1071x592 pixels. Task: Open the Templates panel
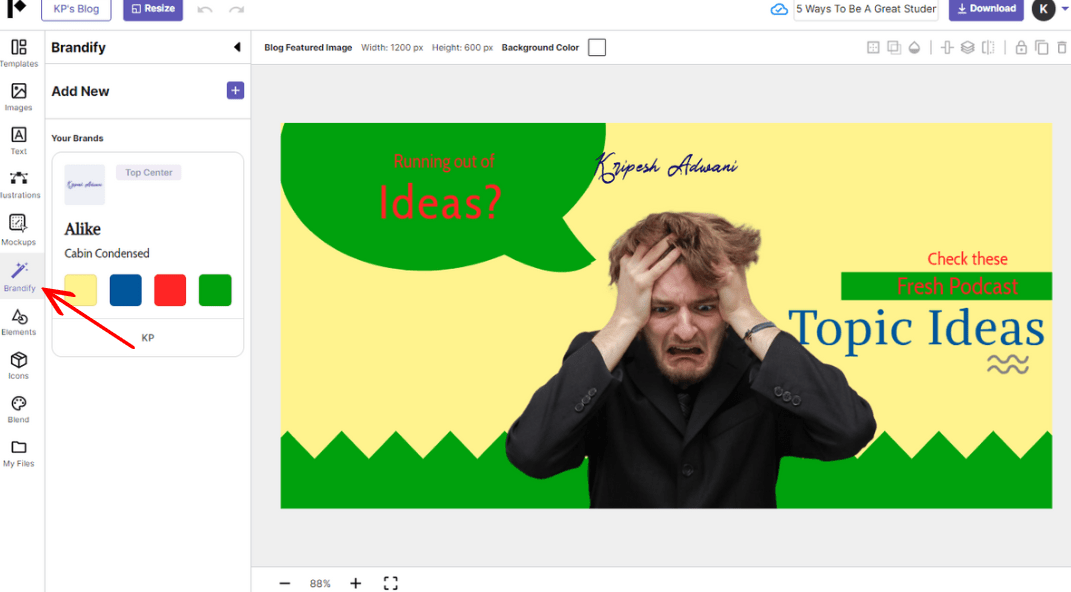tap(19, 53)
